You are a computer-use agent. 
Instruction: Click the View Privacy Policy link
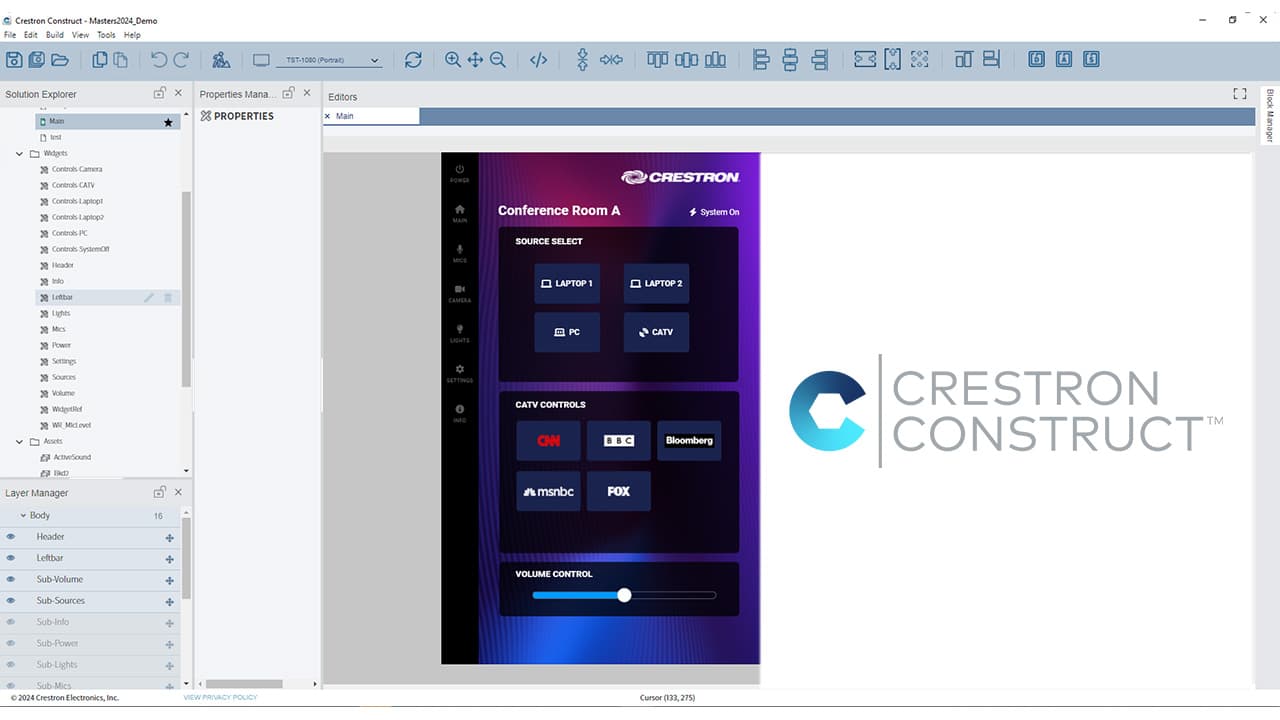(x=220, y=697)
